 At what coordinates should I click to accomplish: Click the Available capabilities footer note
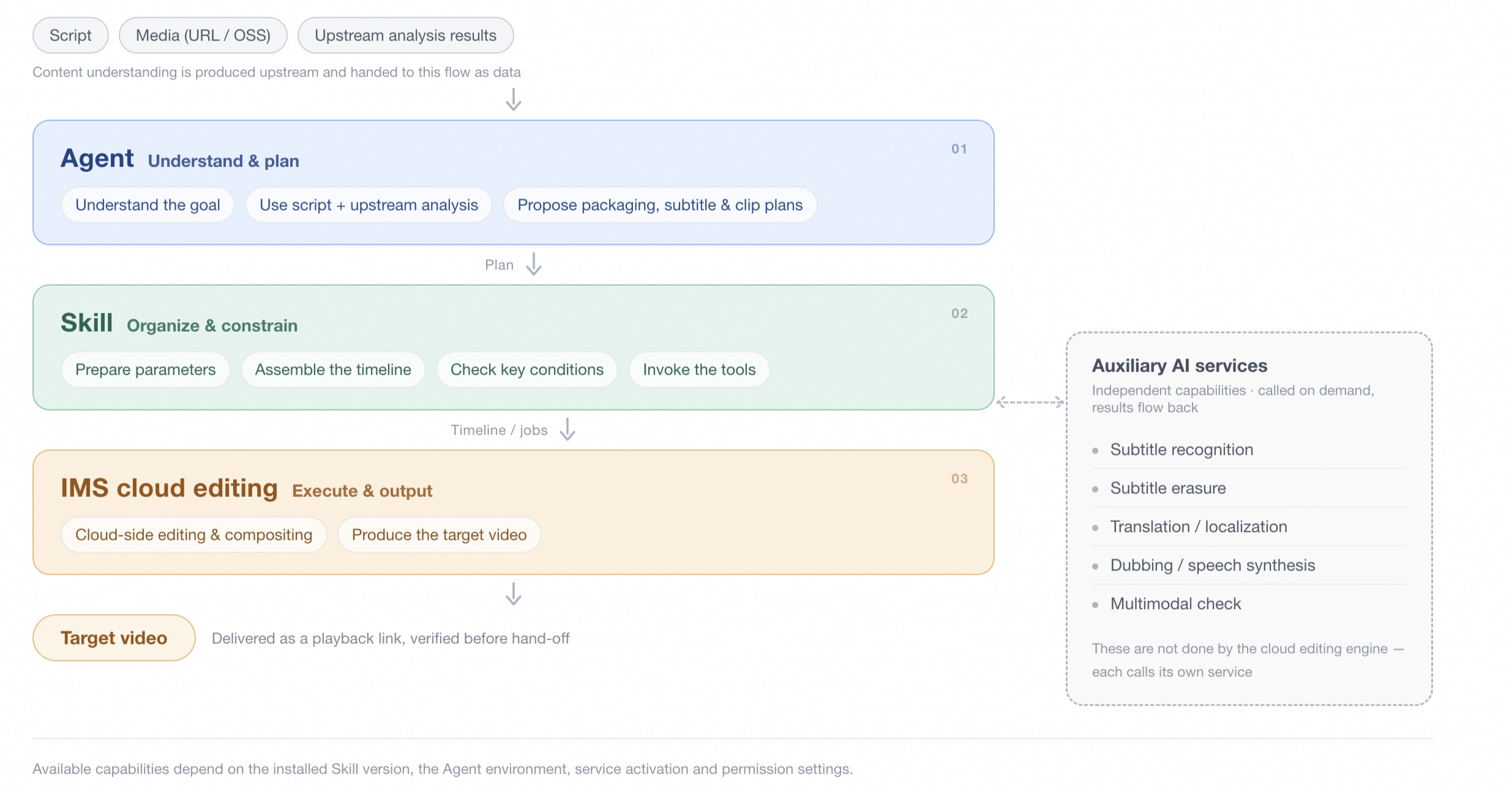[x=443, y=769]
